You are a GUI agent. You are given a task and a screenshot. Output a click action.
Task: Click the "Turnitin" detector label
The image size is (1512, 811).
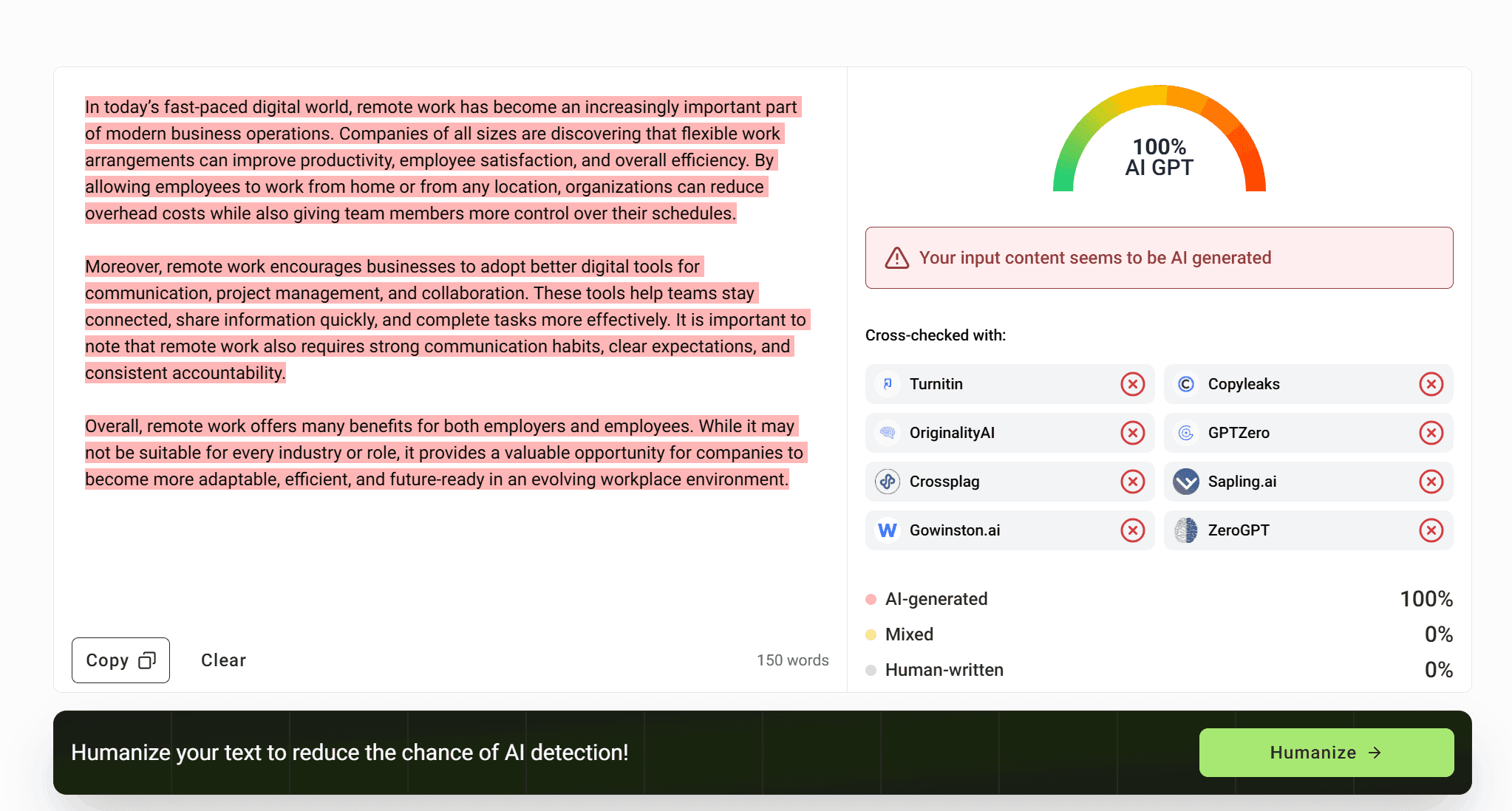[x=936, y=384]
